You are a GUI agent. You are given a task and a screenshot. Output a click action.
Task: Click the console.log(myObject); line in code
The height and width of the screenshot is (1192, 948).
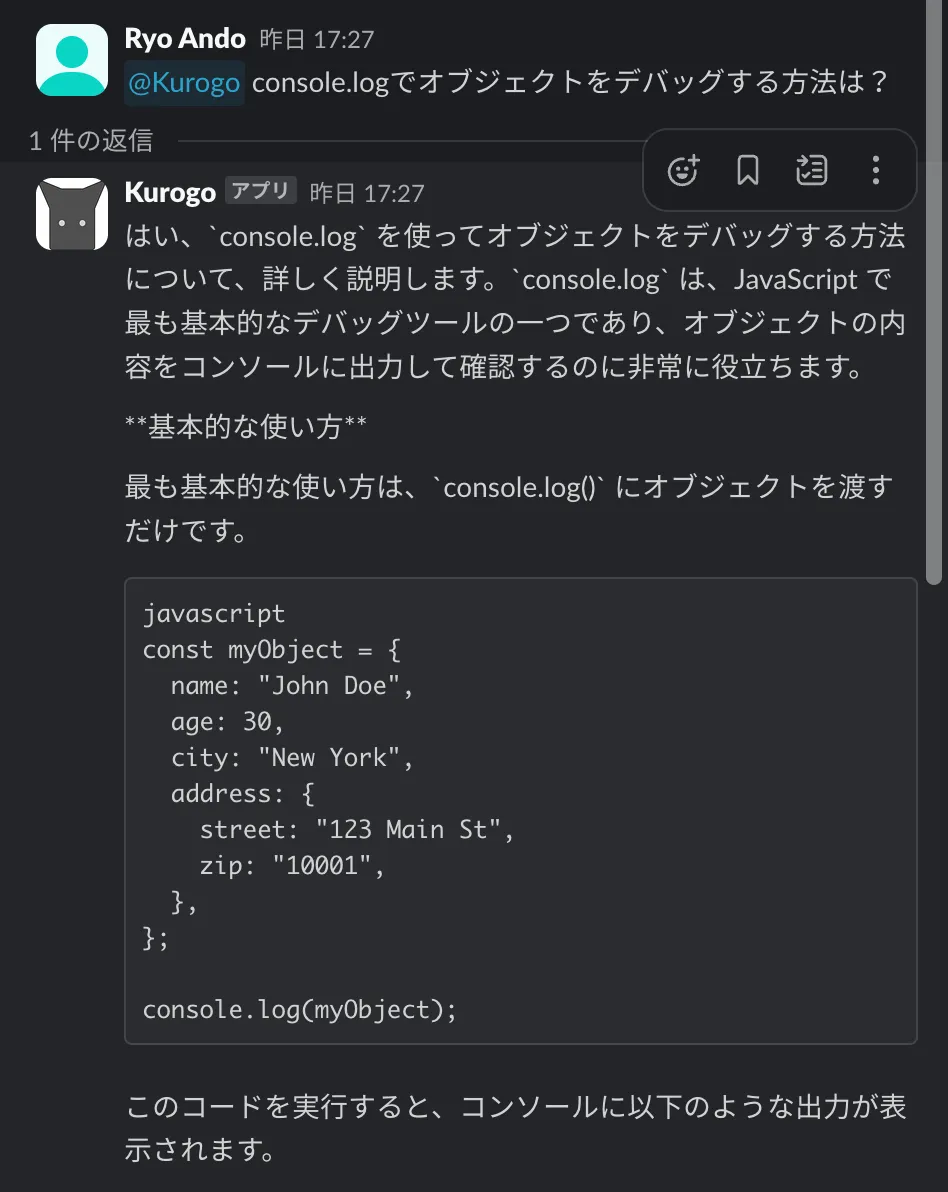click(x=299, y=1009)
